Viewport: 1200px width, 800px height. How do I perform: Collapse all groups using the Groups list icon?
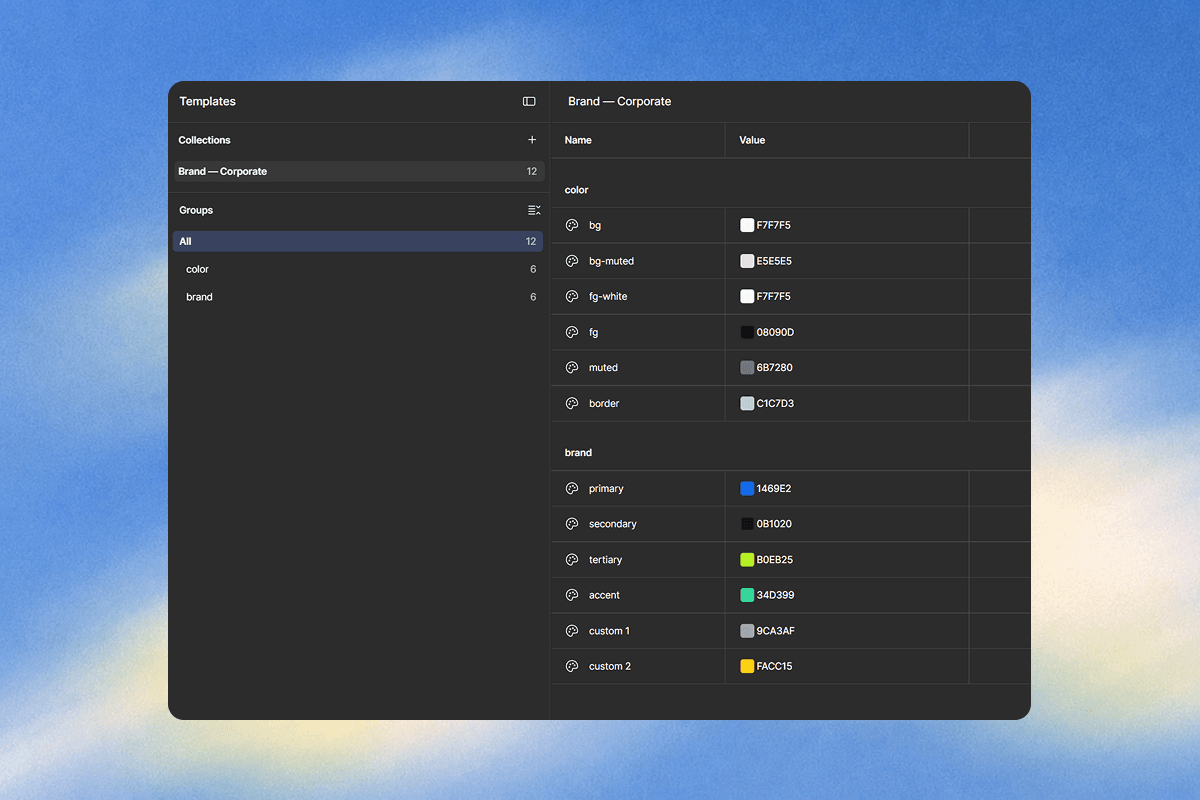(534, 210)
